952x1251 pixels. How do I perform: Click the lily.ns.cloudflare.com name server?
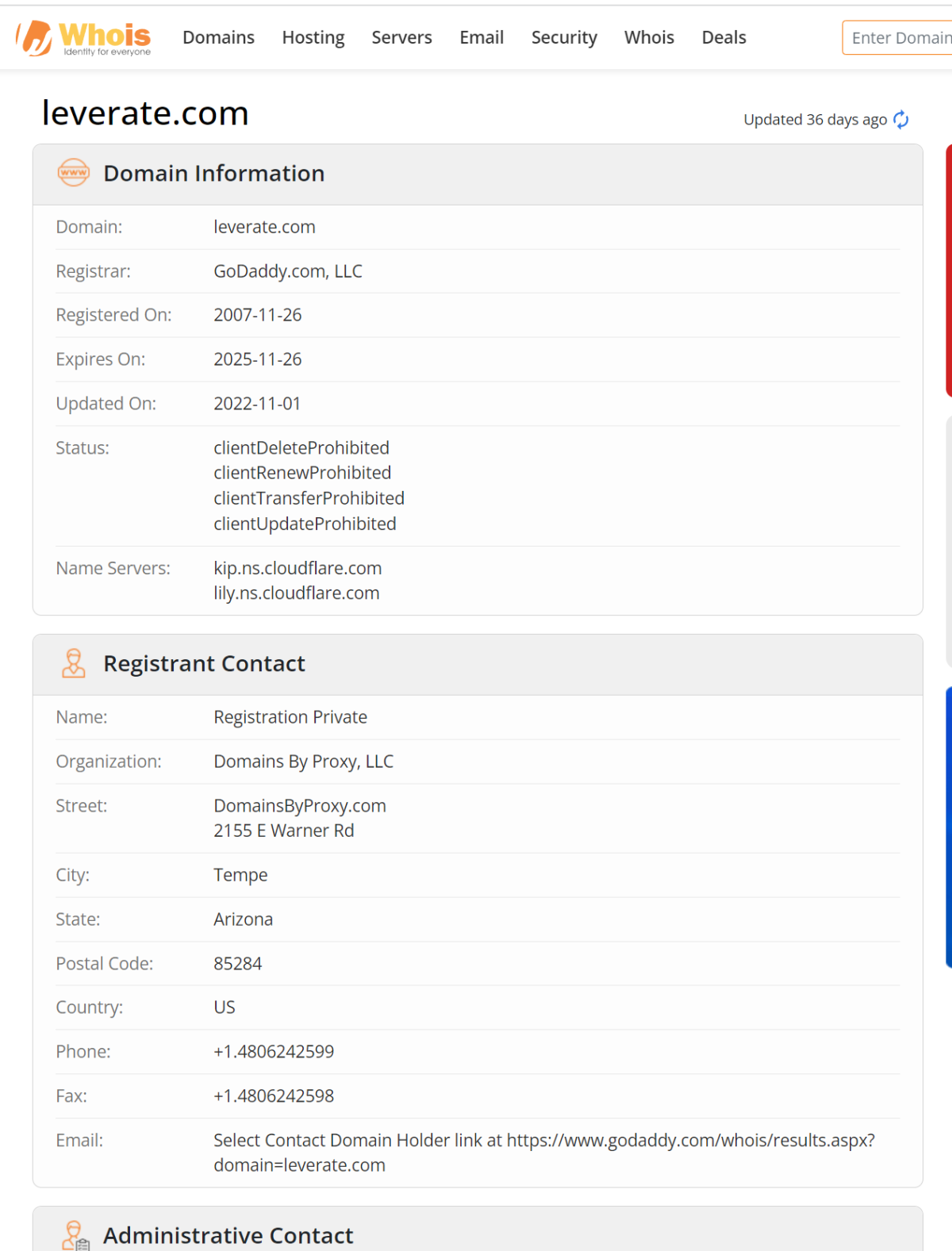click(296, 593)
